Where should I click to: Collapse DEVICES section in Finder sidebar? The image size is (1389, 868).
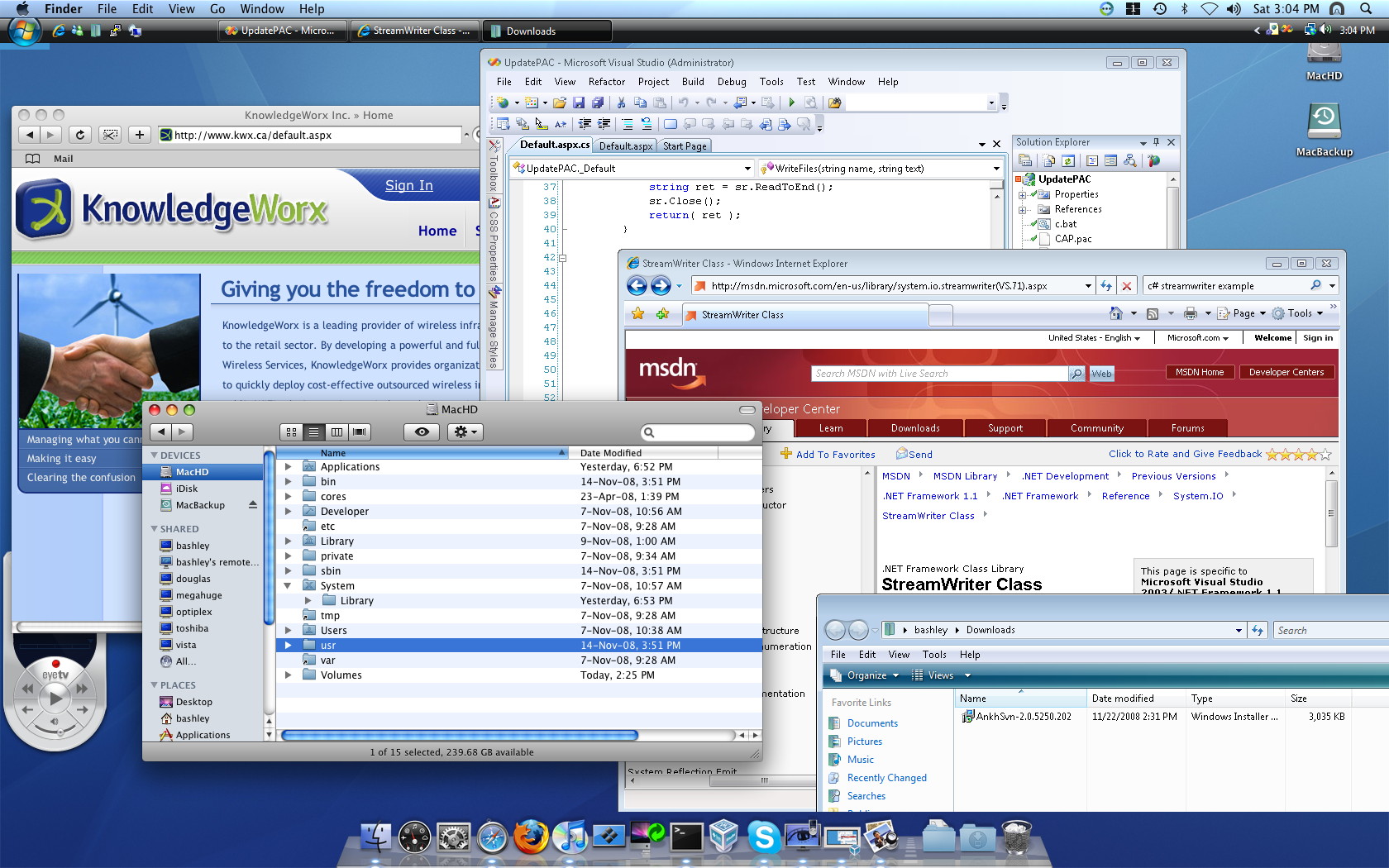(154, 455)
